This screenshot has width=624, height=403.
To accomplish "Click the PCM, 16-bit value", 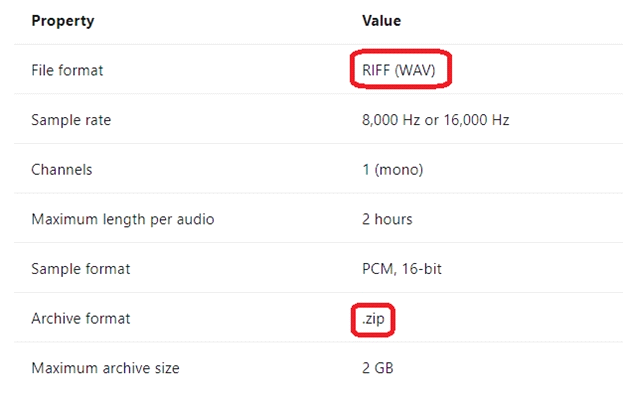I will point(402,269).
